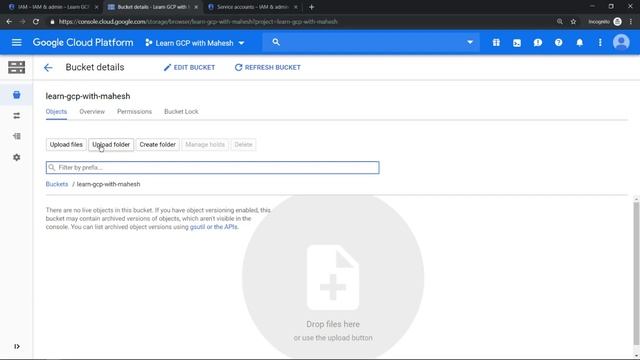This screenshot has height=360, width=640.
Task: Open the help question mark icon
Action: [x=558, y=42]
